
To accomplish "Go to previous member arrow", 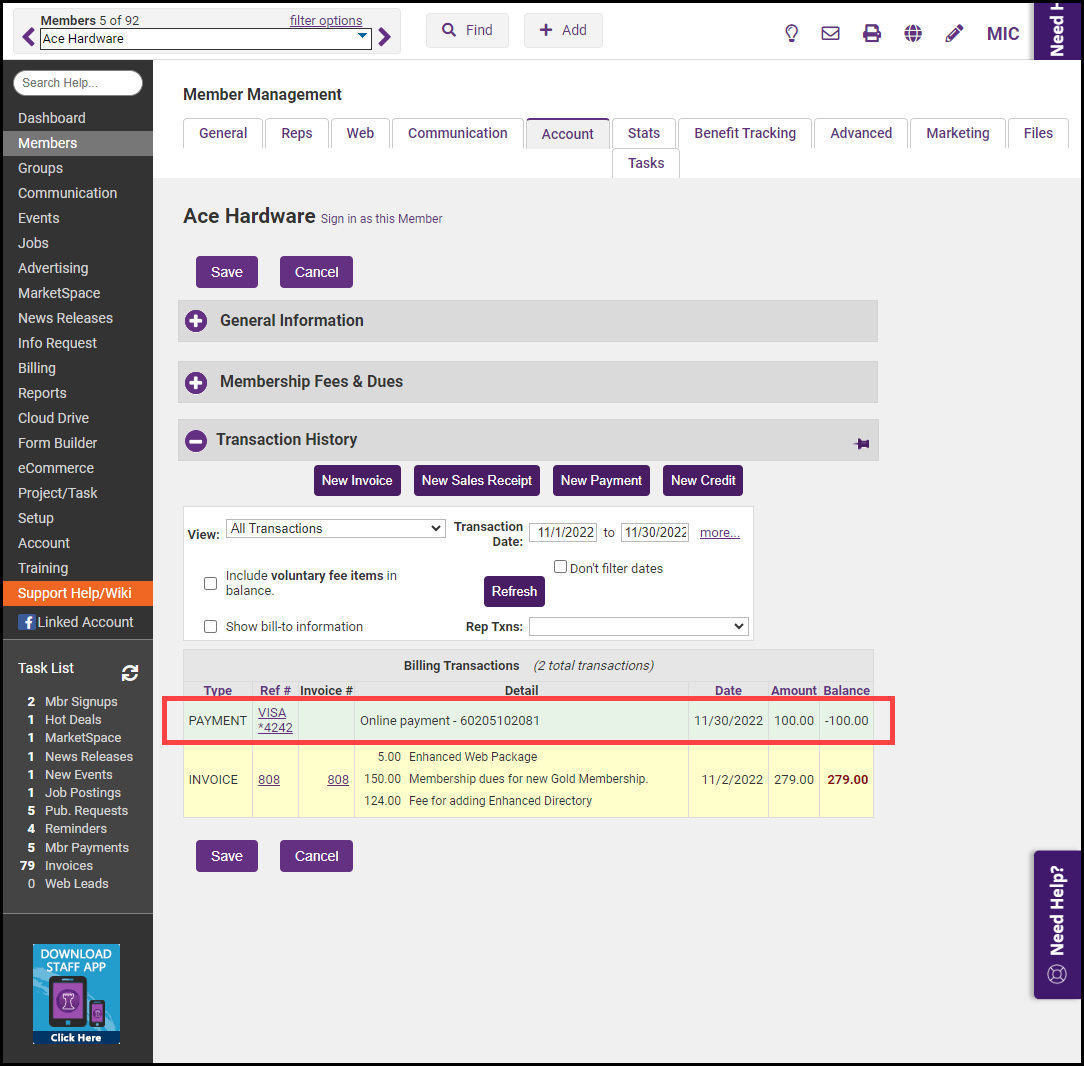I will (28, 38).
